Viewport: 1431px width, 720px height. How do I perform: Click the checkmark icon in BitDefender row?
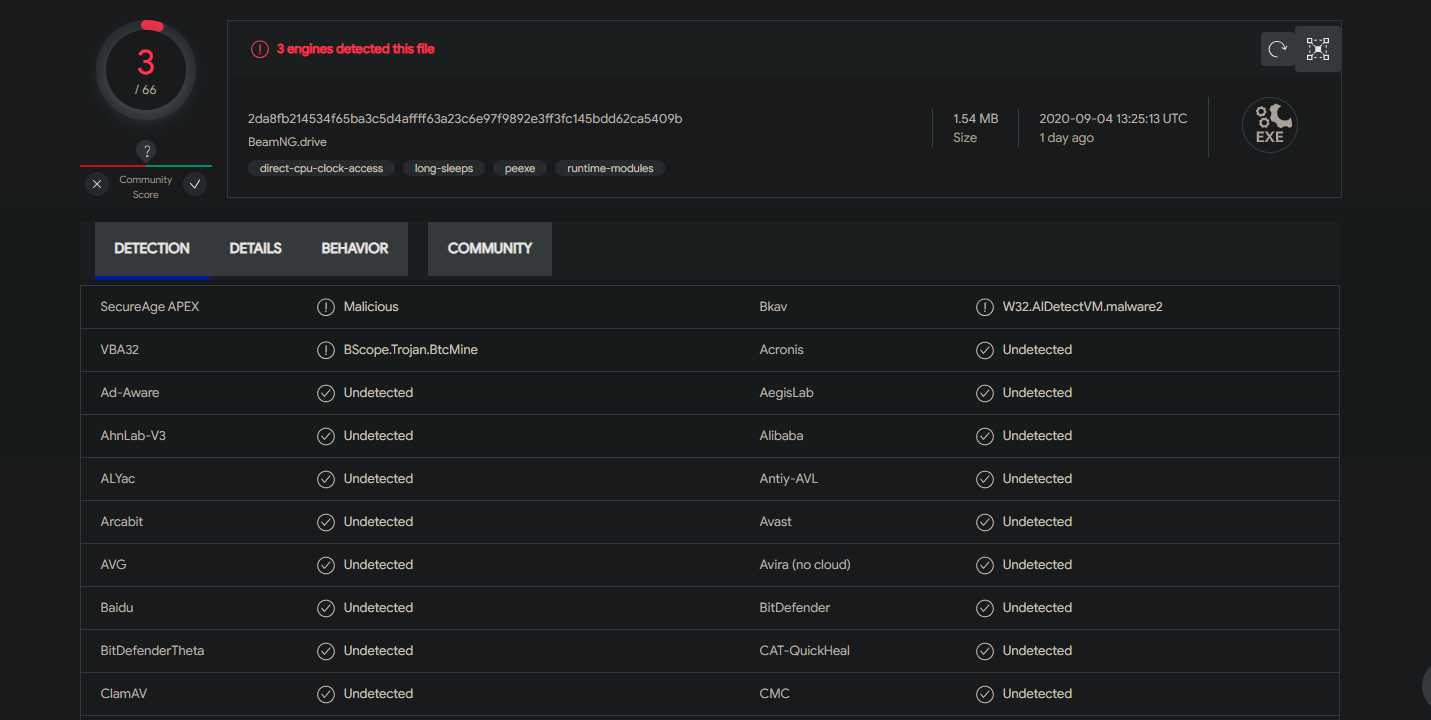tap(985, 608)
